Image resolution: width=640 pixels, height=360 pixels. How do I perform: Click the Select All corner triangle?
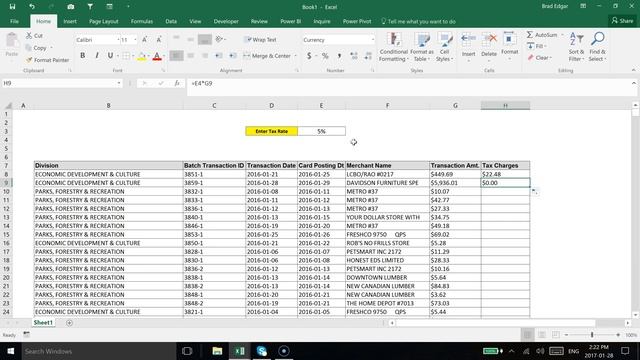point(8,105)
